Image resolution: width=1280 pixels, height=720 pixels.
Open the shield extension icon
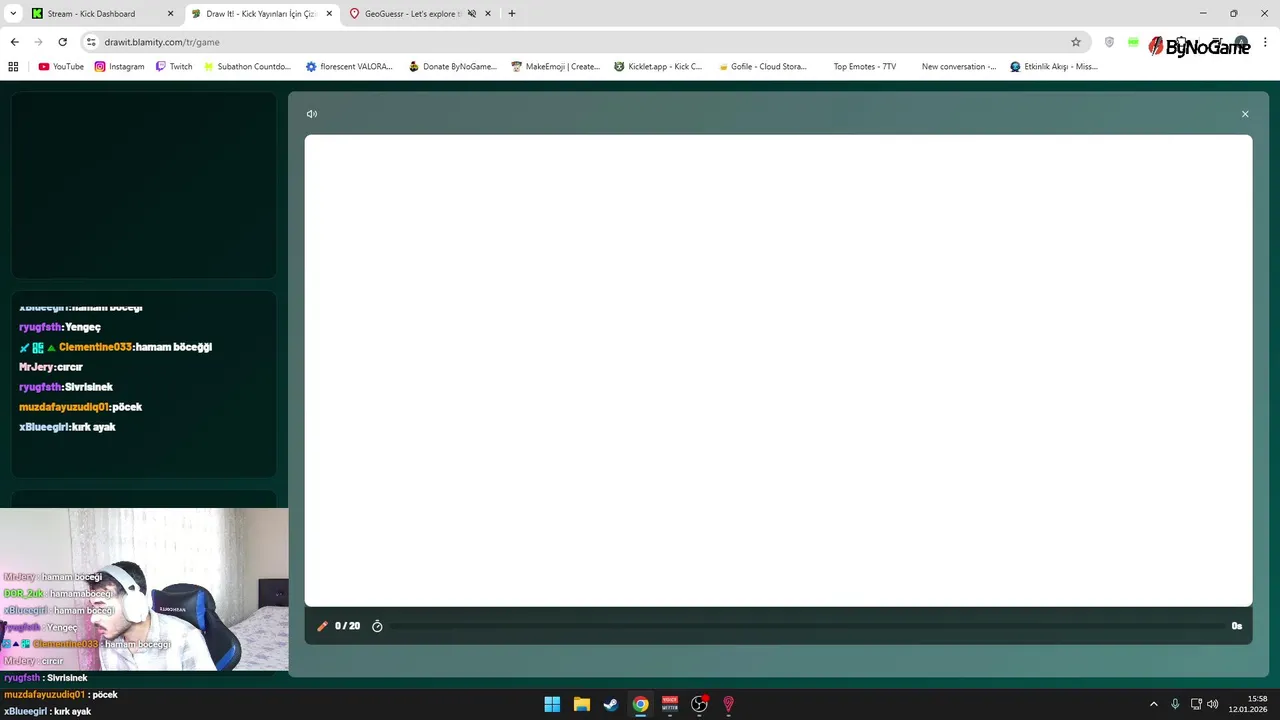click(1109, 42)
